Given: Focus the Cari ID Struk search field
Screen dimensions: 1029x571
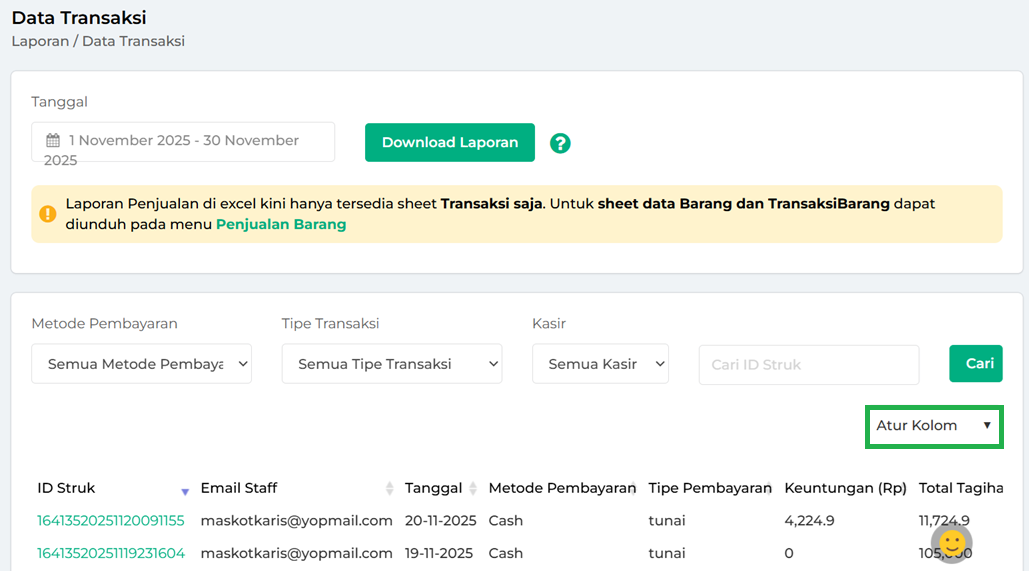Looking at the screenshot, I should click(808, 364).
